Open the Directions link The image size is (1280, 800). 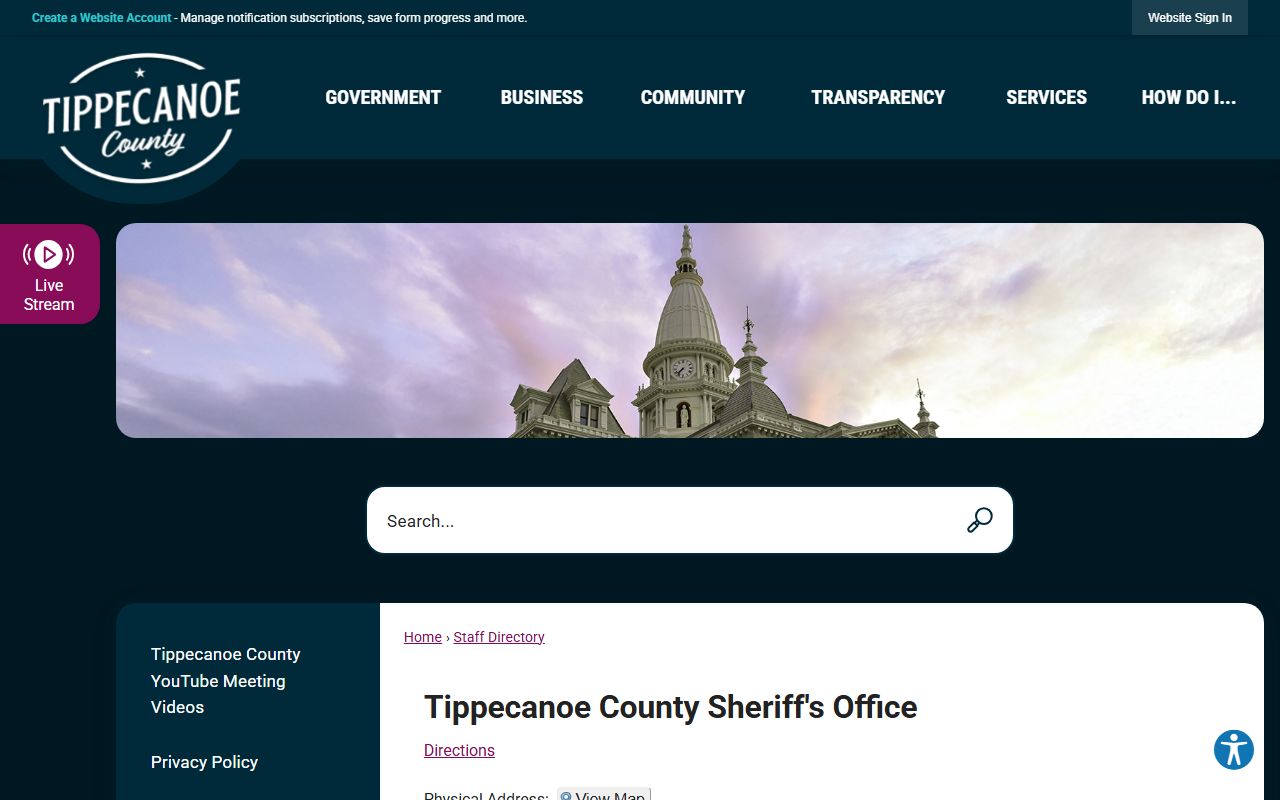pyautogui.click(x=459, y=750)
